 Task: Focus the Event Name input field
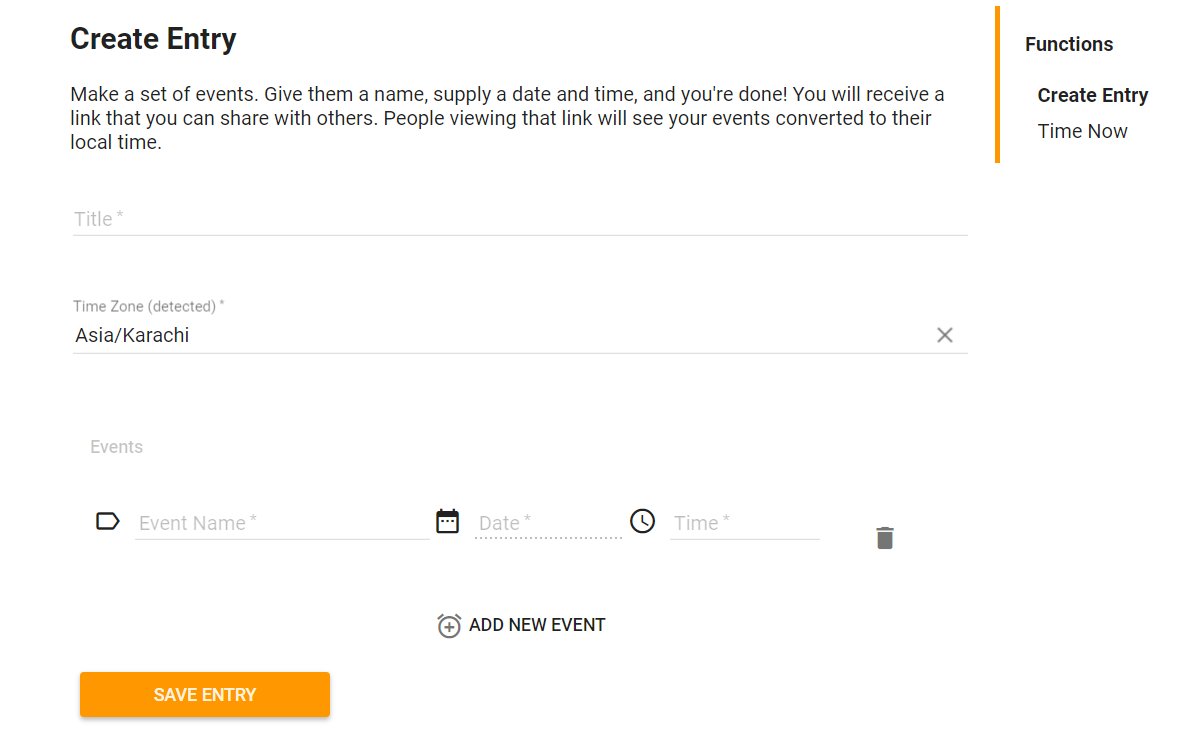(282, 523)
